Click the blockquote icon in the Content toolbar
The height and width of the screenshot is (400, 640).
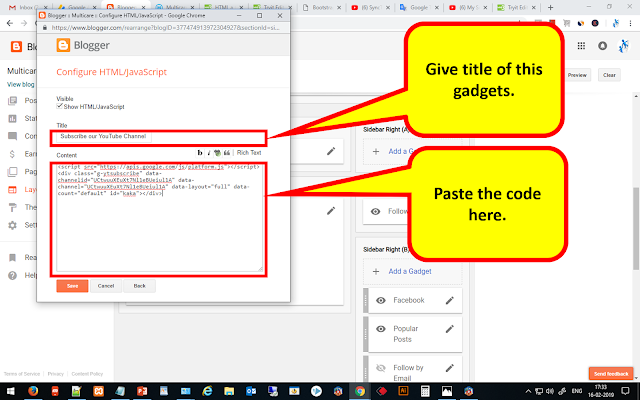point(227,153)
